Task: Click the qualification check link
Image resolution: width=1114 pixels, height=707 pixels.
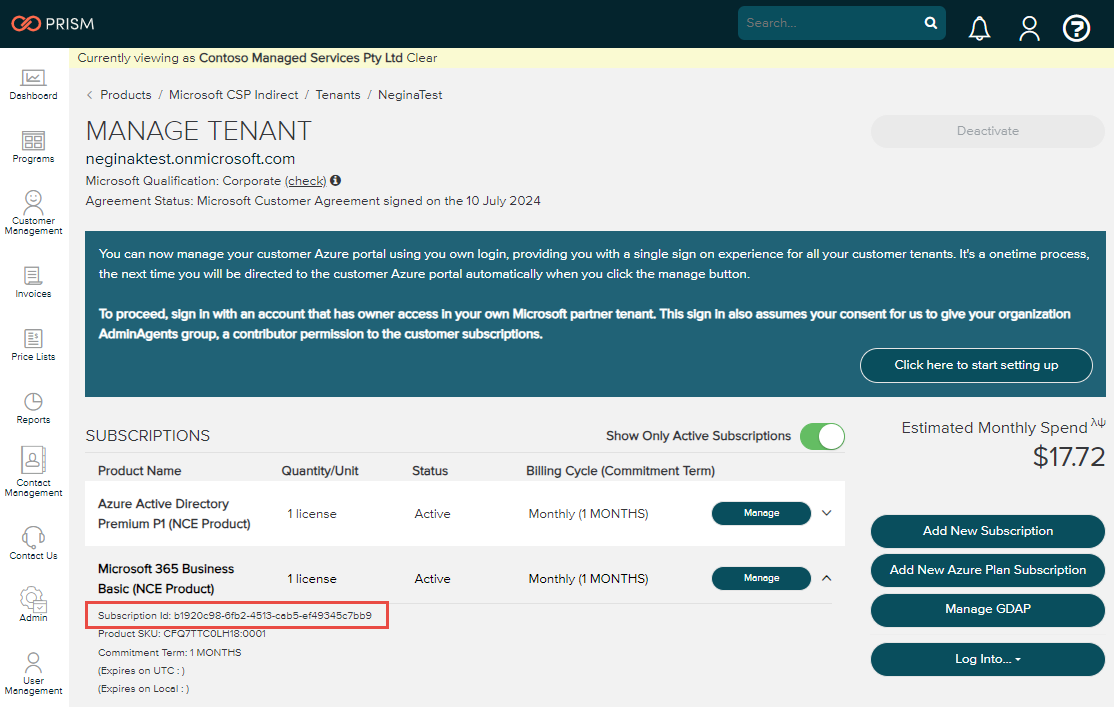Action: 305,181
